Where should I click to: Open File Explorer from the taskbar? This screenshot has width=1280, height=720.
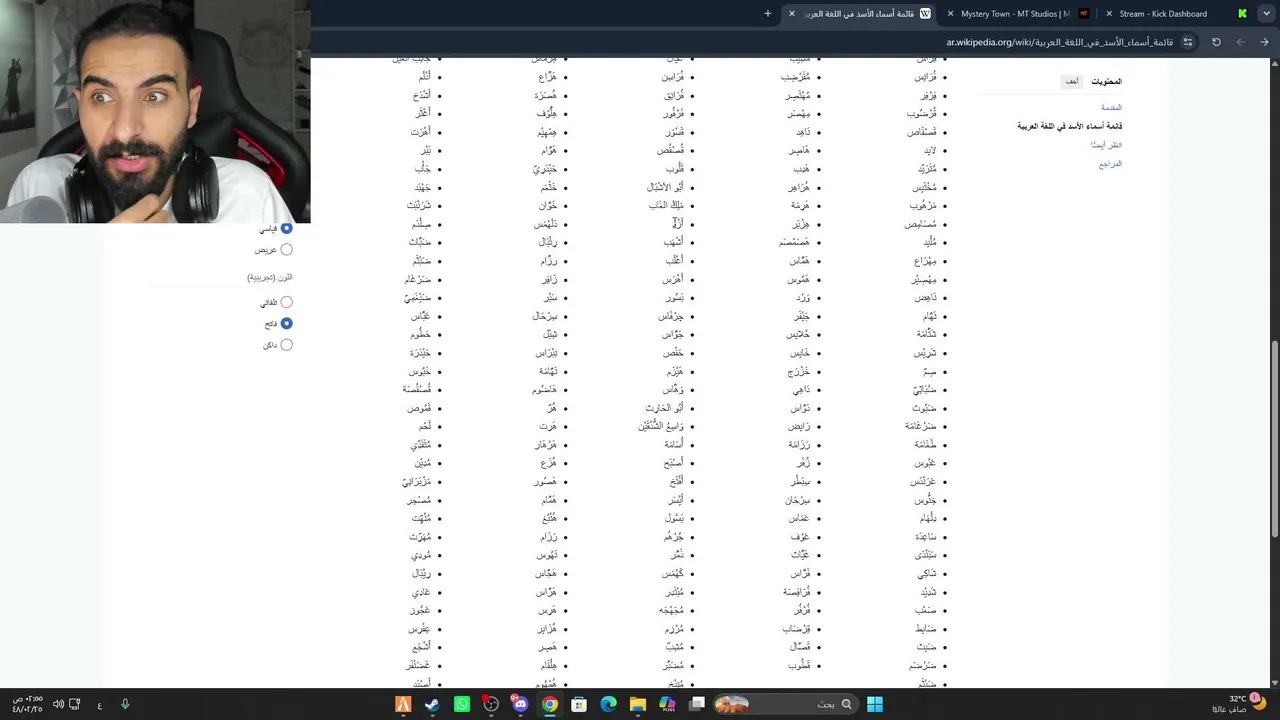pos(638,704)
